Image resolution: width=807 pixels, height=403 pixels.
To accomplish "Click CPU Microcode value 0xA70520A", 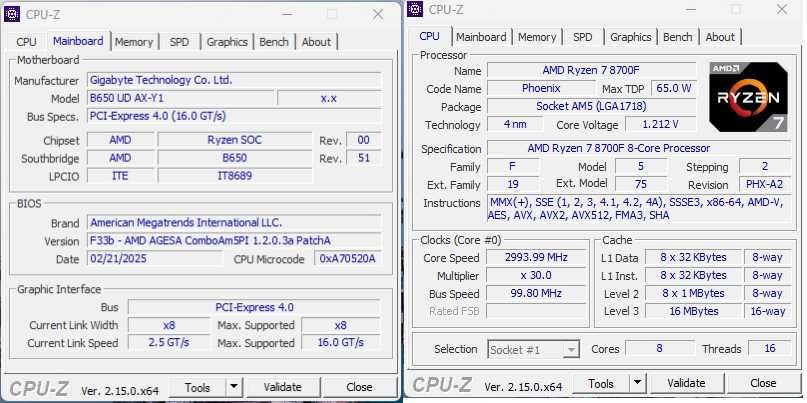I will pyautogui.click(x=348, y=258).
